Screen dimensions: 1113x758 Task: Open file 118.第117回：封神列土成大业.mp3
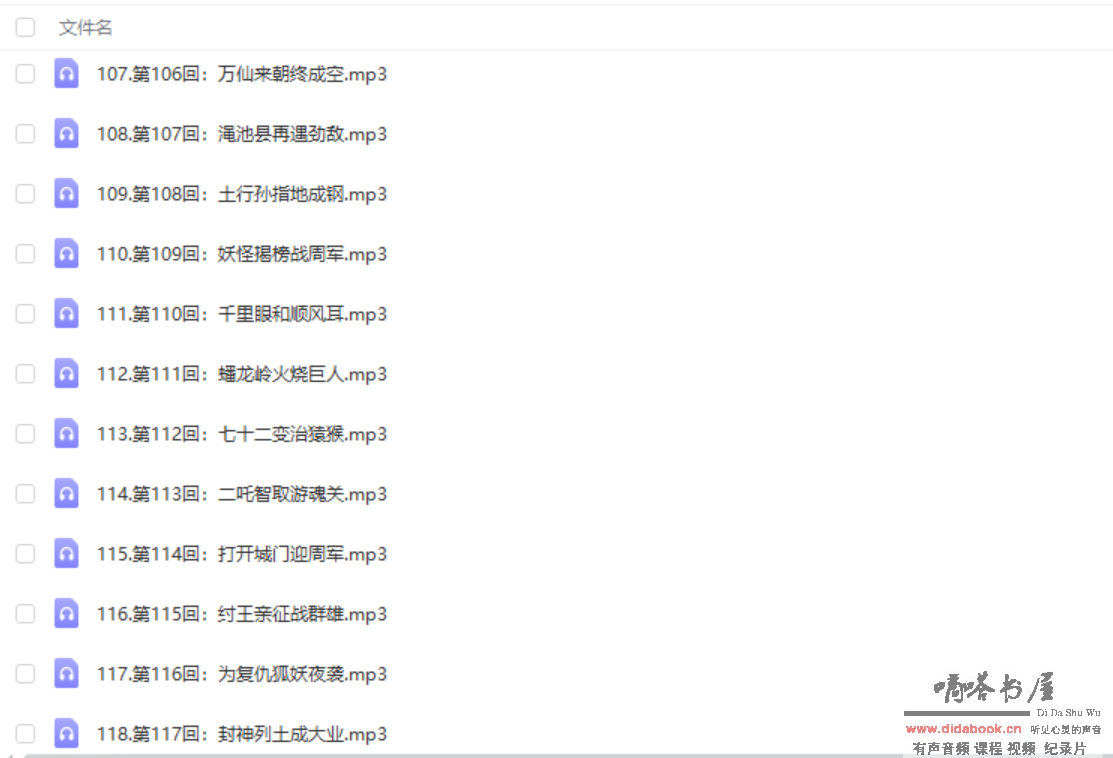(241, 734)
